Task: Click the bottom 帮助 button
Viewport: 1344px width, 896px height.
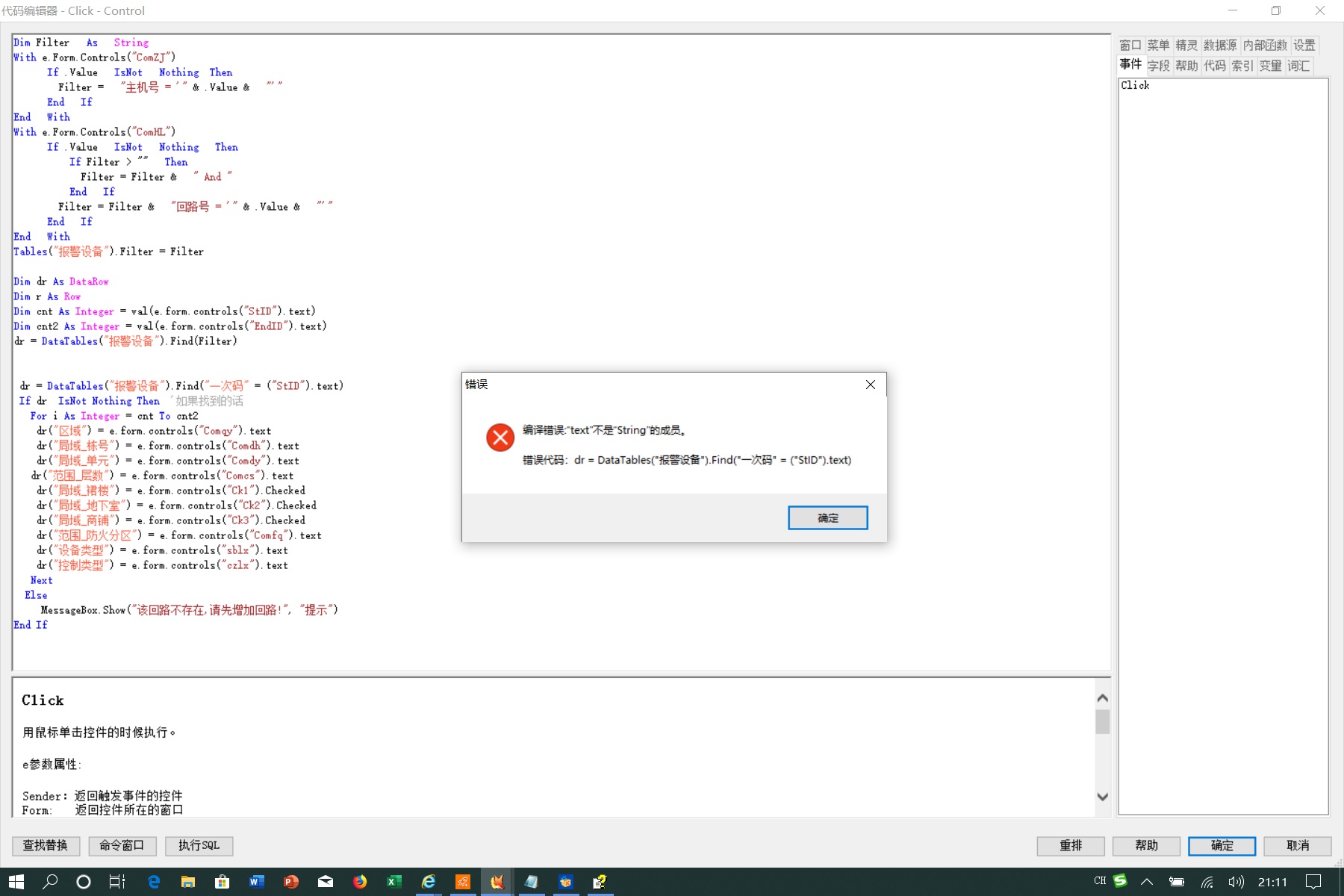Action: coord(1146,845)
